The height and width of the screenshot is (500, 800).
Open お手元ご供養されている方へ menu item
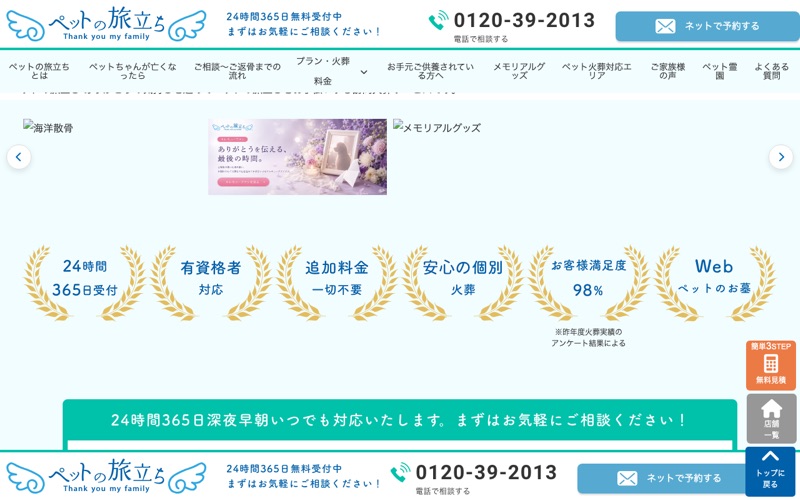point(430,71)
